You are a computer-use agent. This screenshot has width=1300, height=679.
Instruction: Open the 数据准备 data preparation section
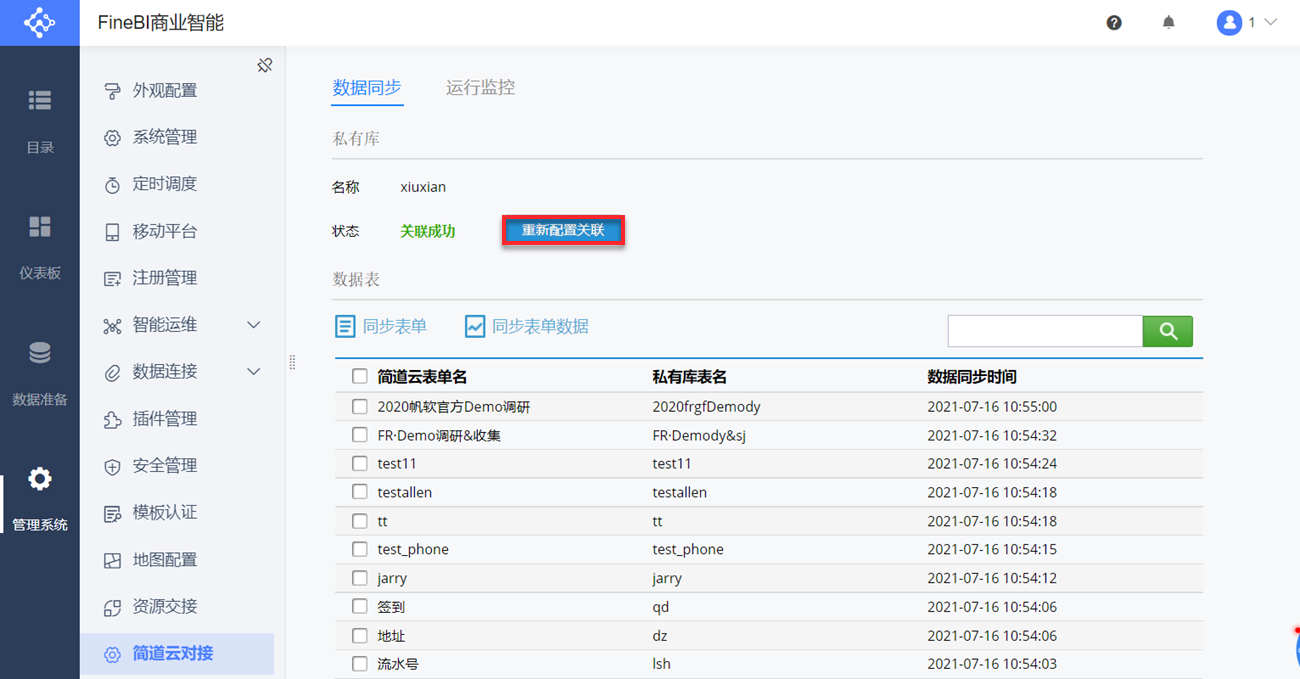point(40,374)
